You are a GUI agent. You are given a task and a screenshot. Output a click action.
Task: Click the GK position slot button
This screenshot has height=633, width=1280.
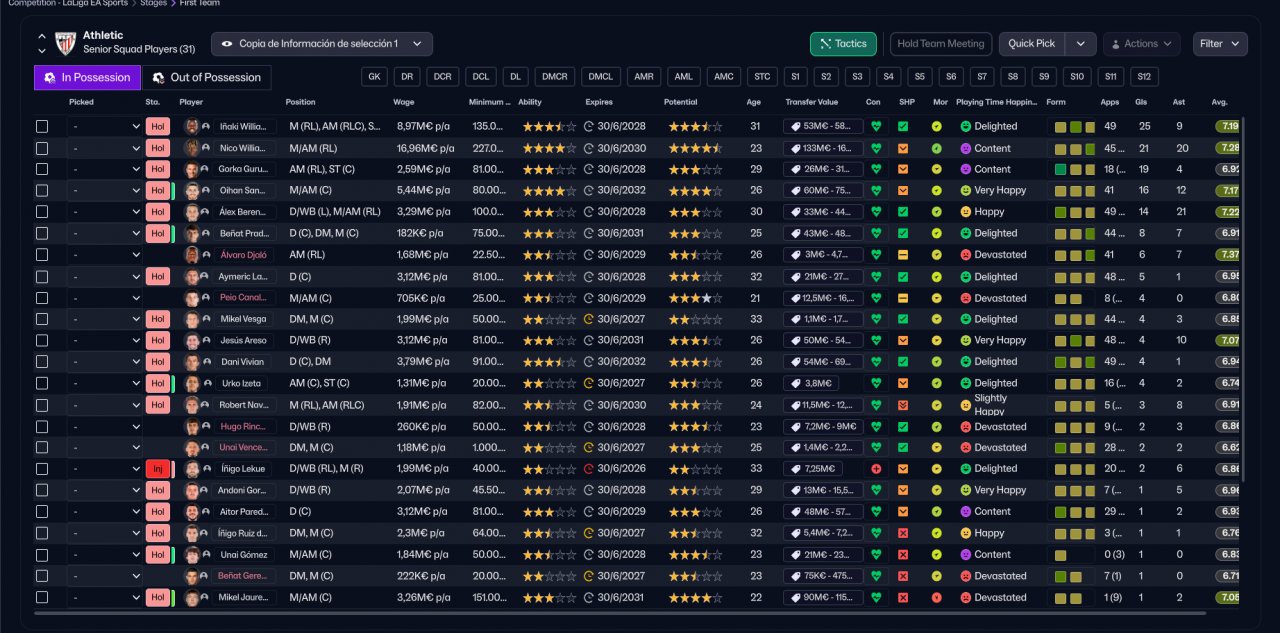coord(374,77)
